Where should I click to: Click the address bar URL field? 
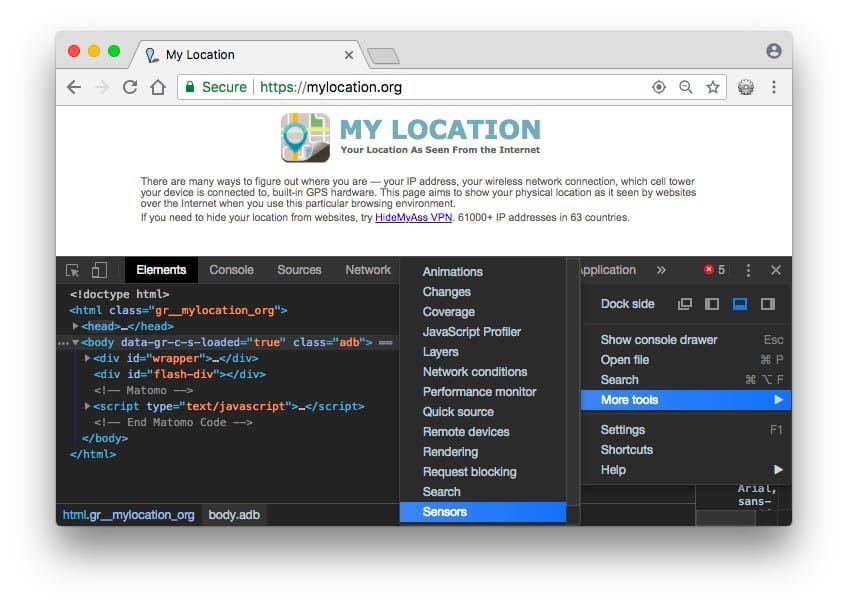click(x=450, y=87)
